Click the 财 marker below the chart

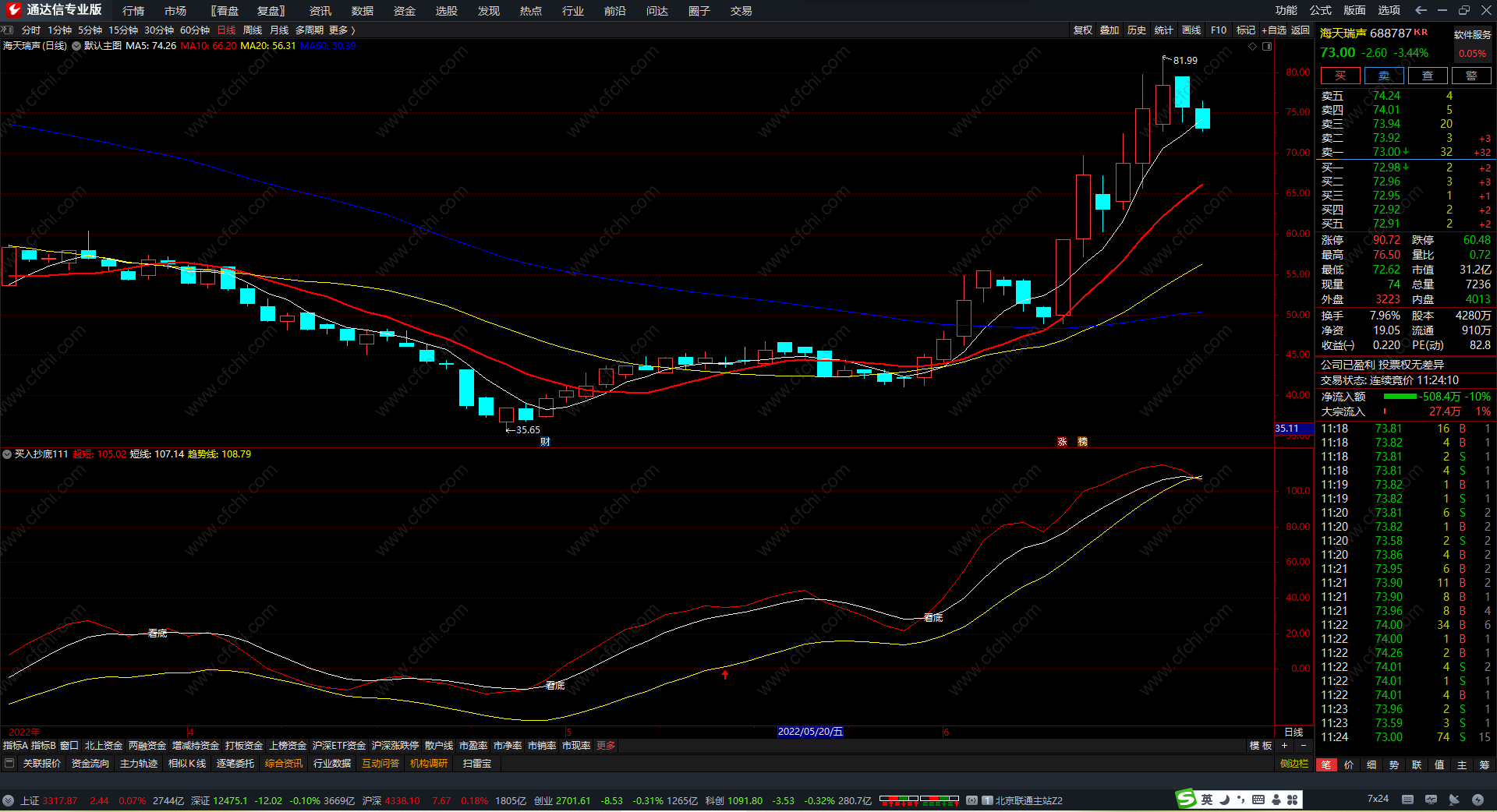545,442
